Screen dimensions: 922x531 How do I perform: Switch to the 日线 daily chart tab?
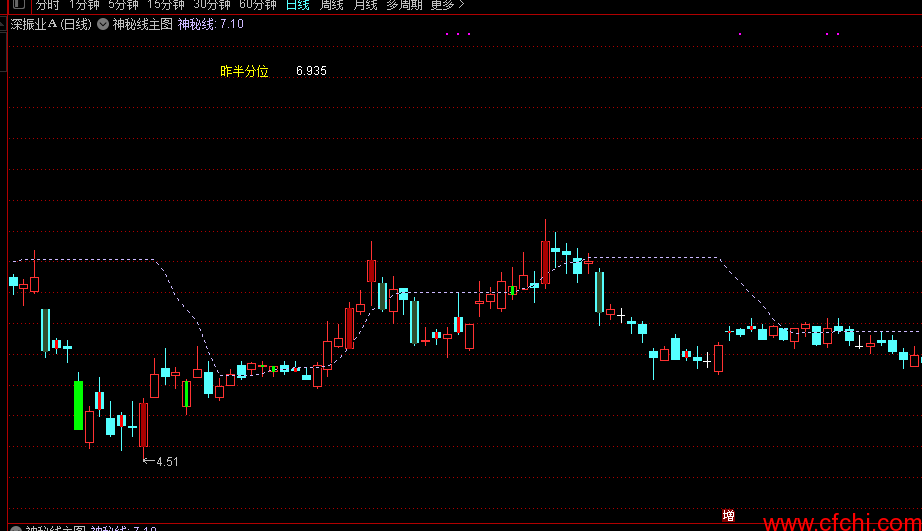click(x=298, y=5)
